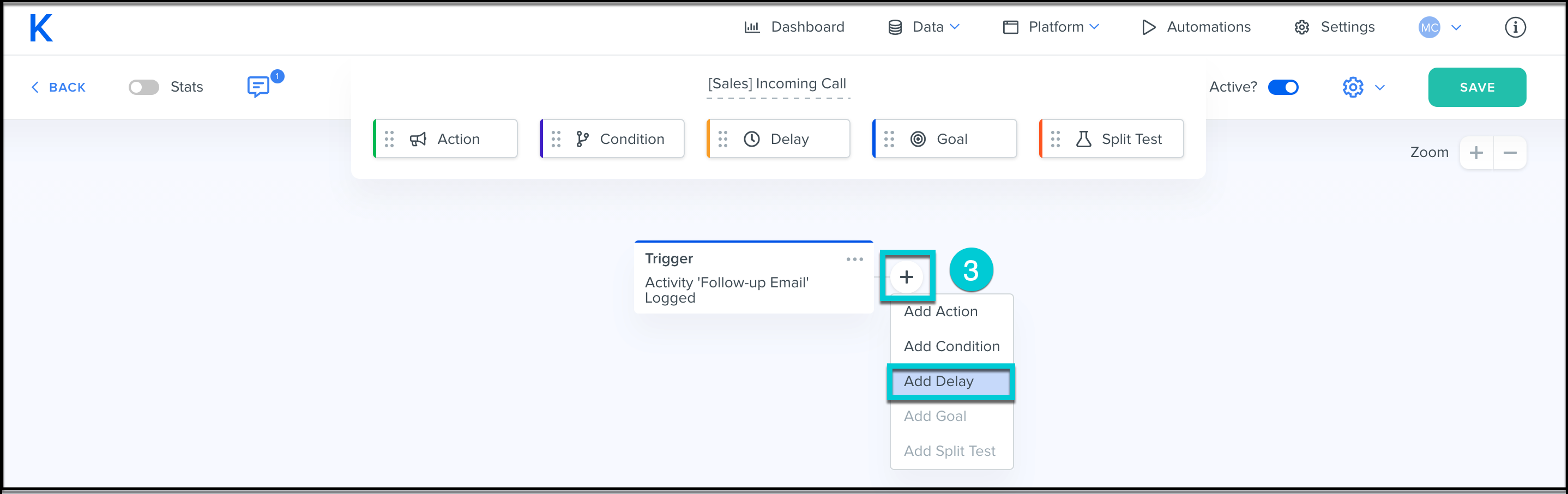Click the plus button next to Trigger
The image size is (1568, 494).
click(x=906, y=277)
